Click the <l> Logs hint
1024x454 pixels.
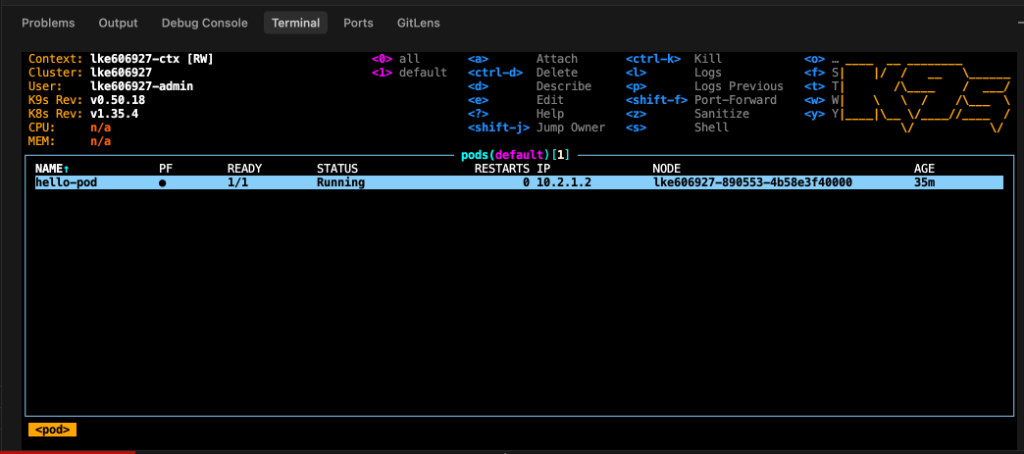point(674,73)
